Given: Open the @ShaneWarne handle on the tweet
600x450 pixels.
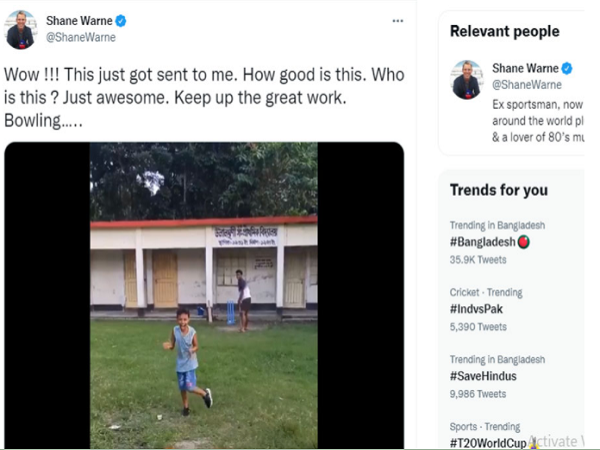Looking at the screenshot, I should click(x=81, y=38).
